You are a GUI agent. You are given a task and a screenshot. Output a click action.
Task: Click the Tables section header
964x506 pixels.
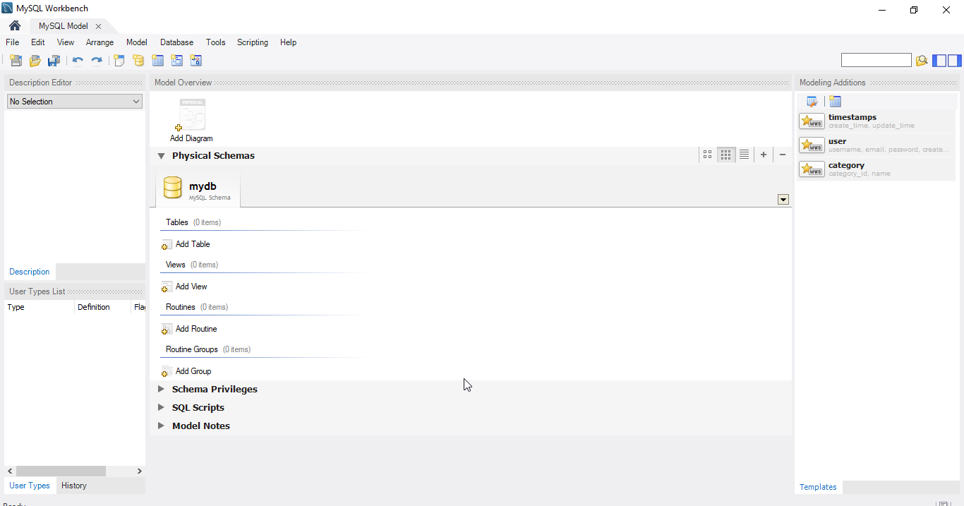pos(193,223)
